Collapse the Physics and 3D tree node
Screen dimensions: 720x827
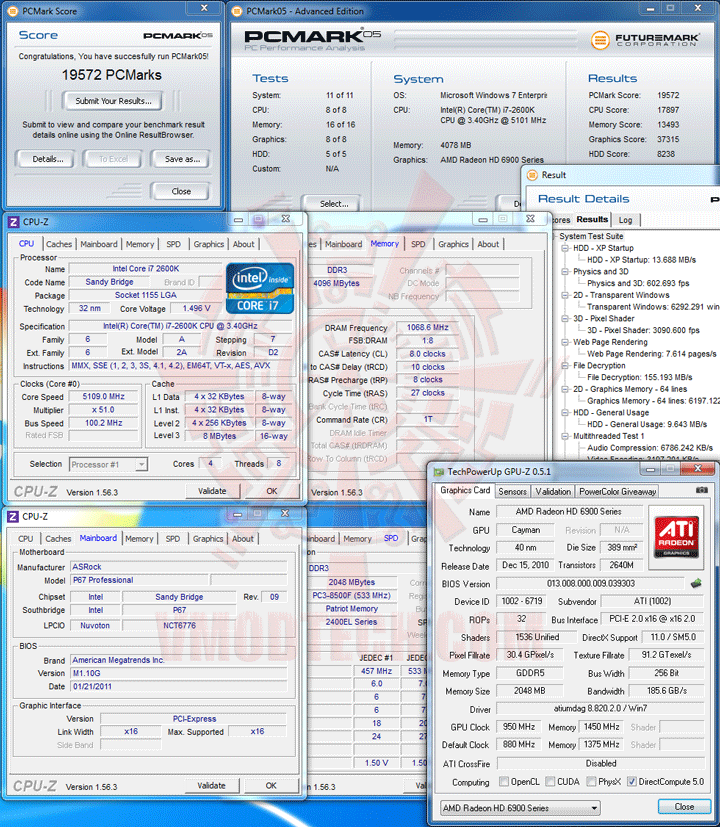pyautogui.click(x=565, y=272)
